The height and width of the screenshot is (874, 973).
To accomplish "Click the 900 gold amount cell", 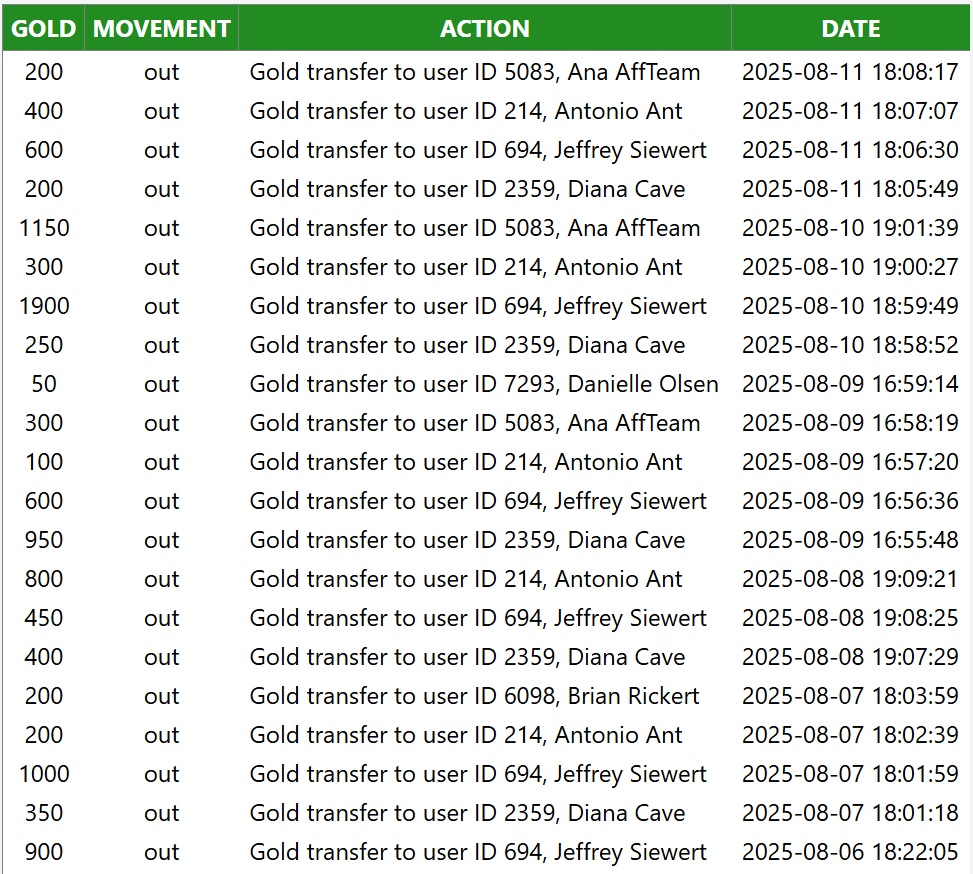I will (44, 852).
